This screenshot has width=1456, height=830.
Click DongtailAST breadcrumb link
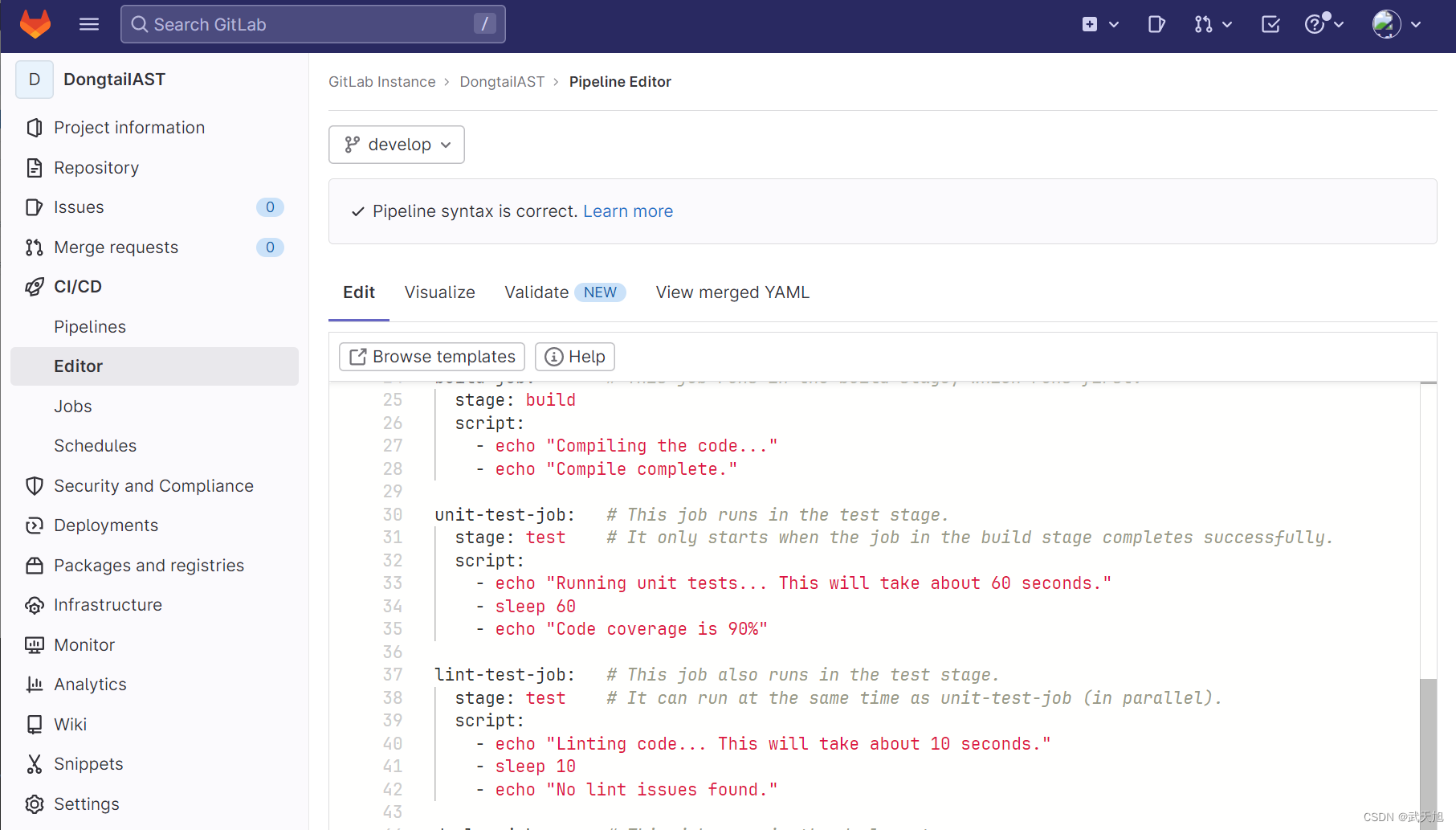click(x=502, y=82)
